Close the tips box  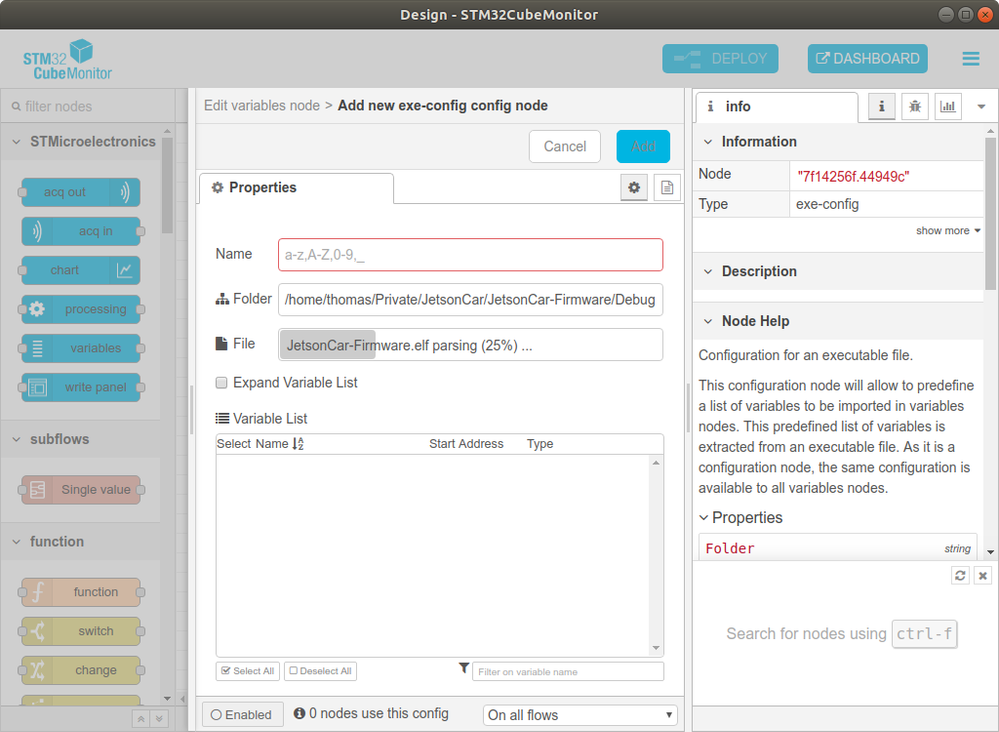coord(983,575)
